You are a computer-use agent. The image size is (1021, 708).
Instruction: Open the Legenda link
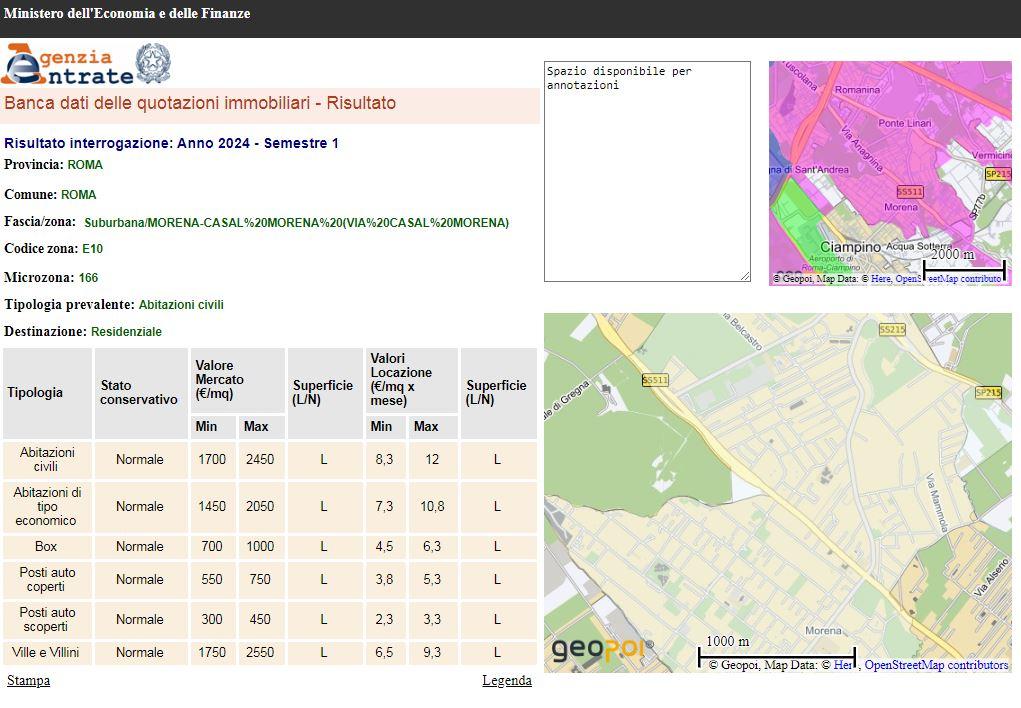(x=506, y=681)
